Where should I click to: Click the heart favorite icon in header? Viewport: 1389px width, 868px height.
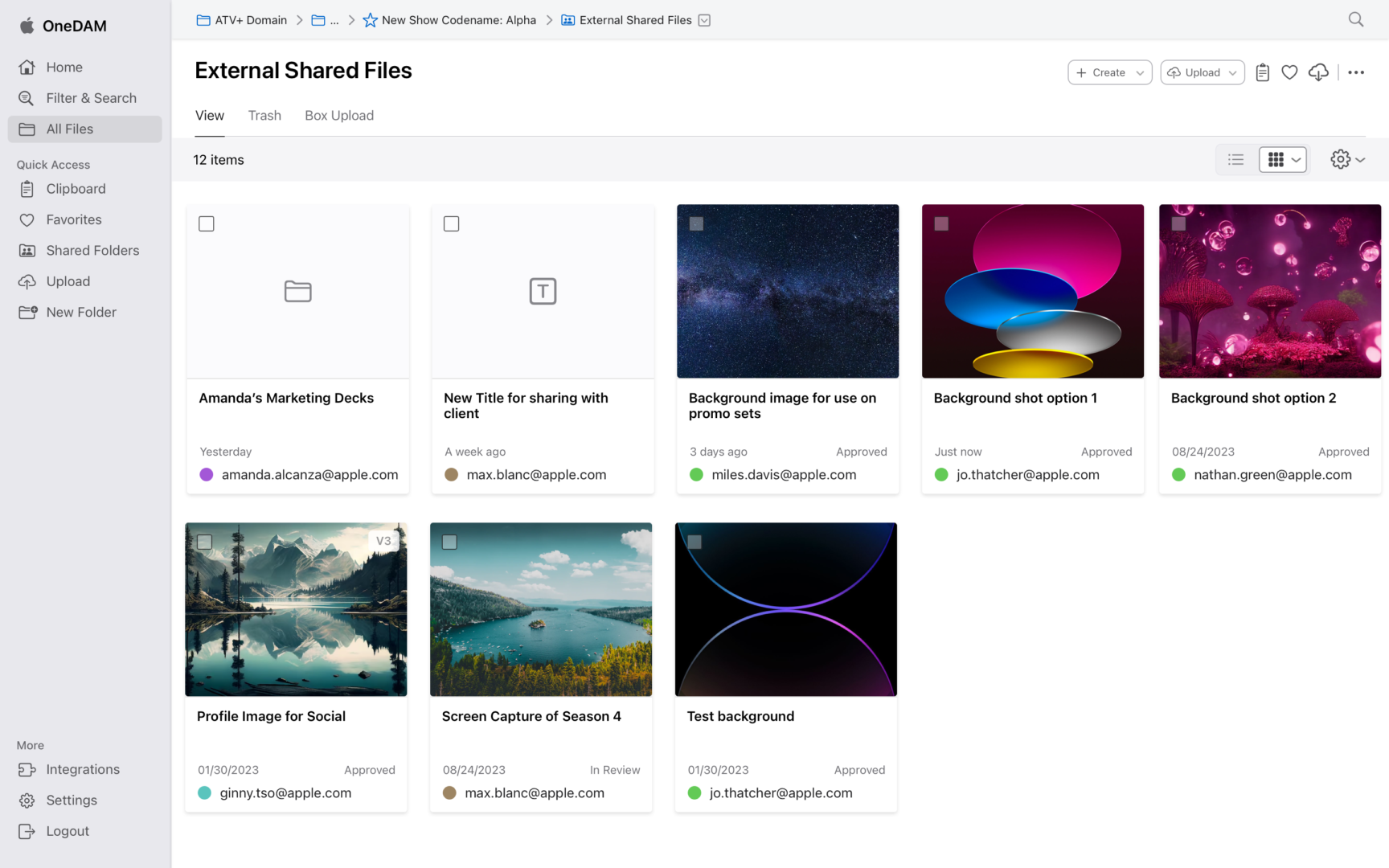click(x=1289, y=72)
